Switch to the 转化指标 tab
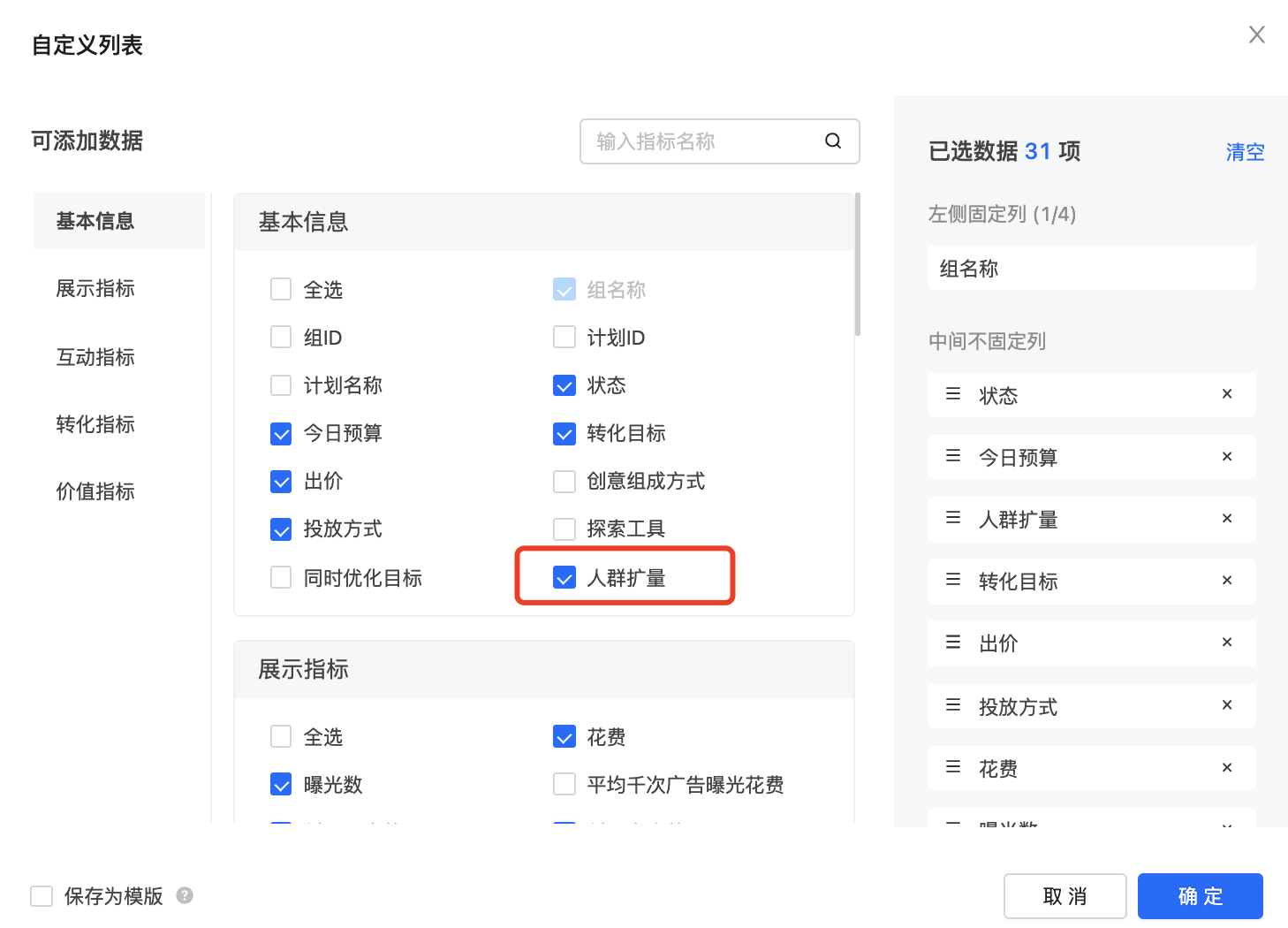 95,424
